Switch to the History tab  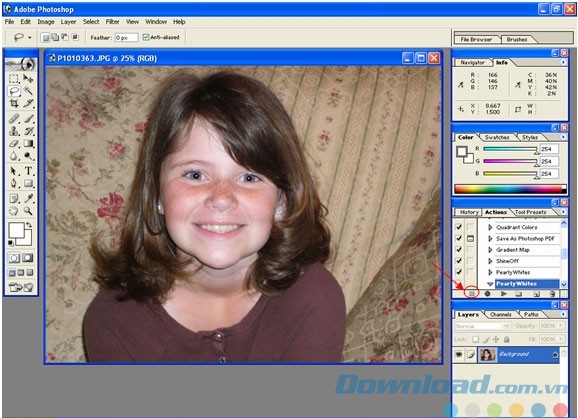pyautogui.click(x=469, y=212)
